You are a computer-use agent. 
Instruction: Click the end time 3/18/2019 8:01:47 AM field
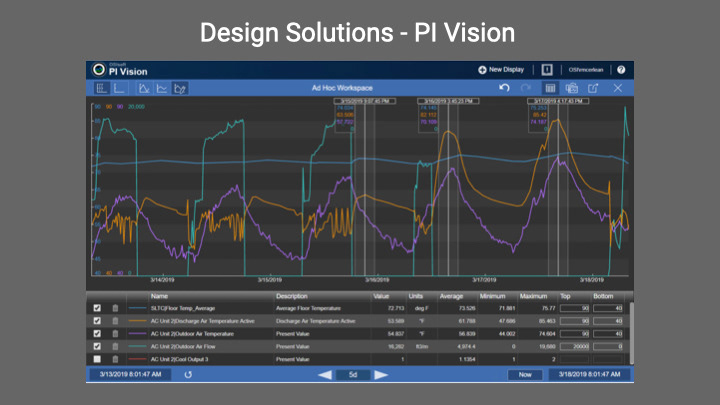click(x=589, y=374)
